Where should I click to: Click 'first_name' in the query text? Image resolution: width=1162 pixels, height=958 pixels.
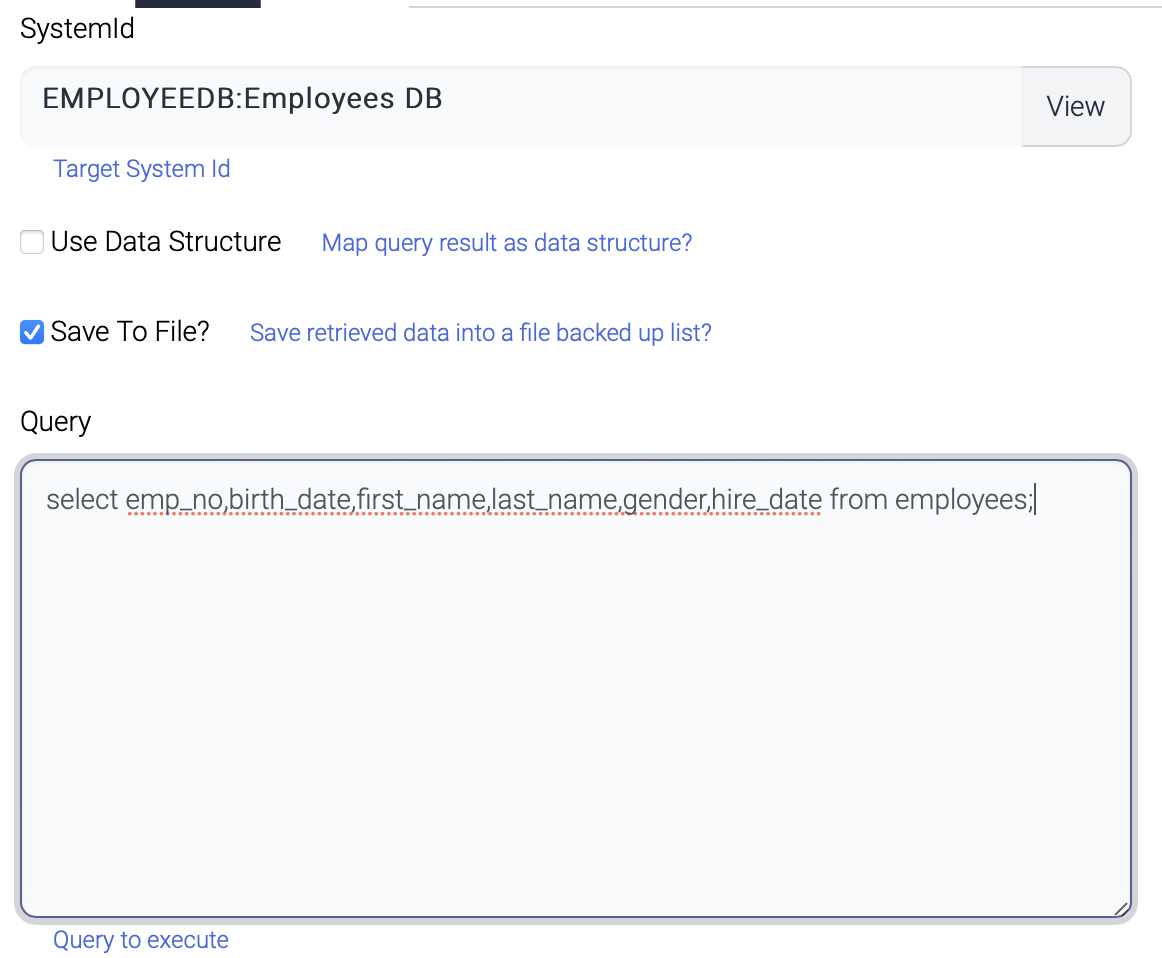(422, 499)
